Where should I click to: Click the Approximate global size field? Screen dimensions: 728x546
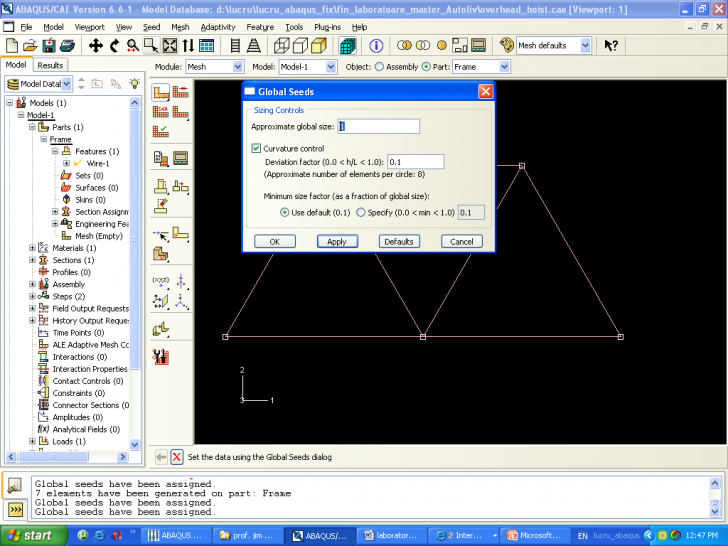(x=378, y=126)
